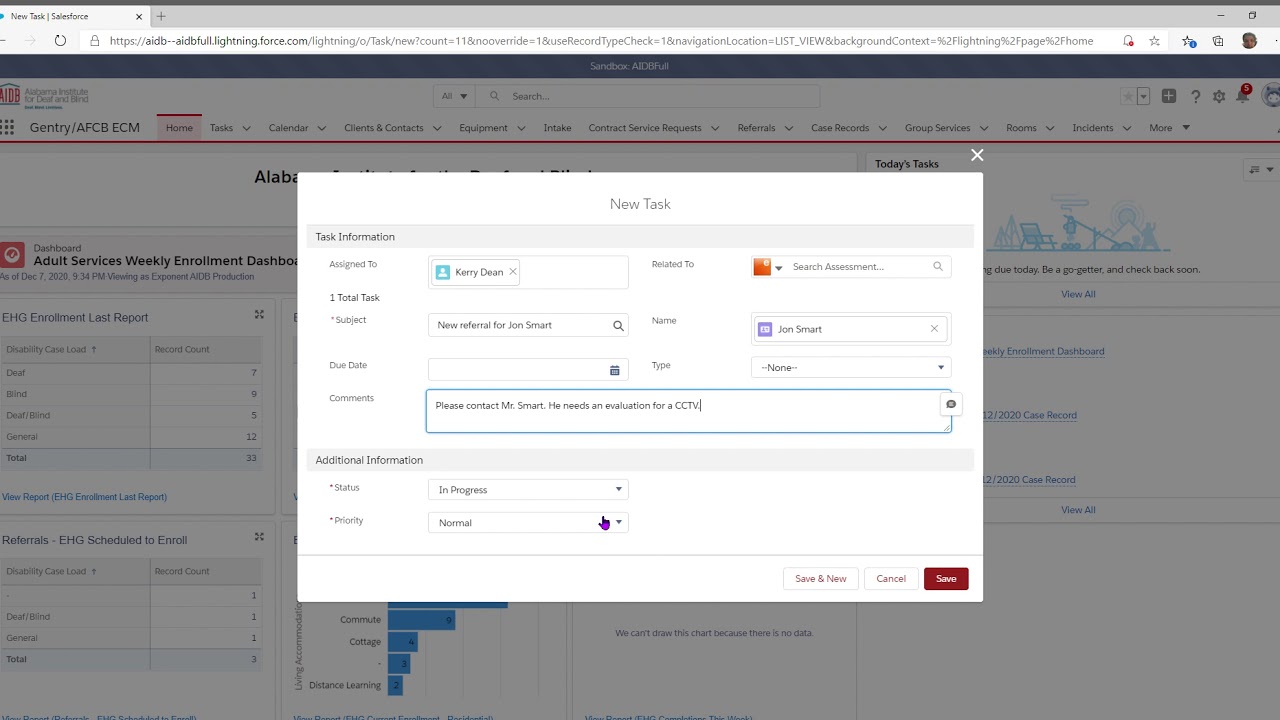The width and height of the screenshot is (1280, 720).
Task: Click the Adult Services dashboard icon
Action: [x=12, y=254]
